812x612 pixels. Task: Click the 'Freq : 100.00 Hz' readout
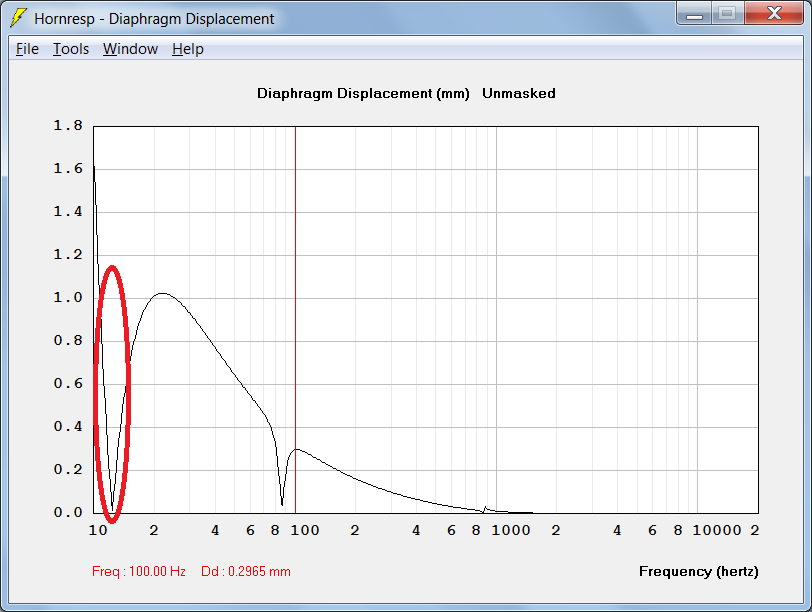click(x=139, y=572)
